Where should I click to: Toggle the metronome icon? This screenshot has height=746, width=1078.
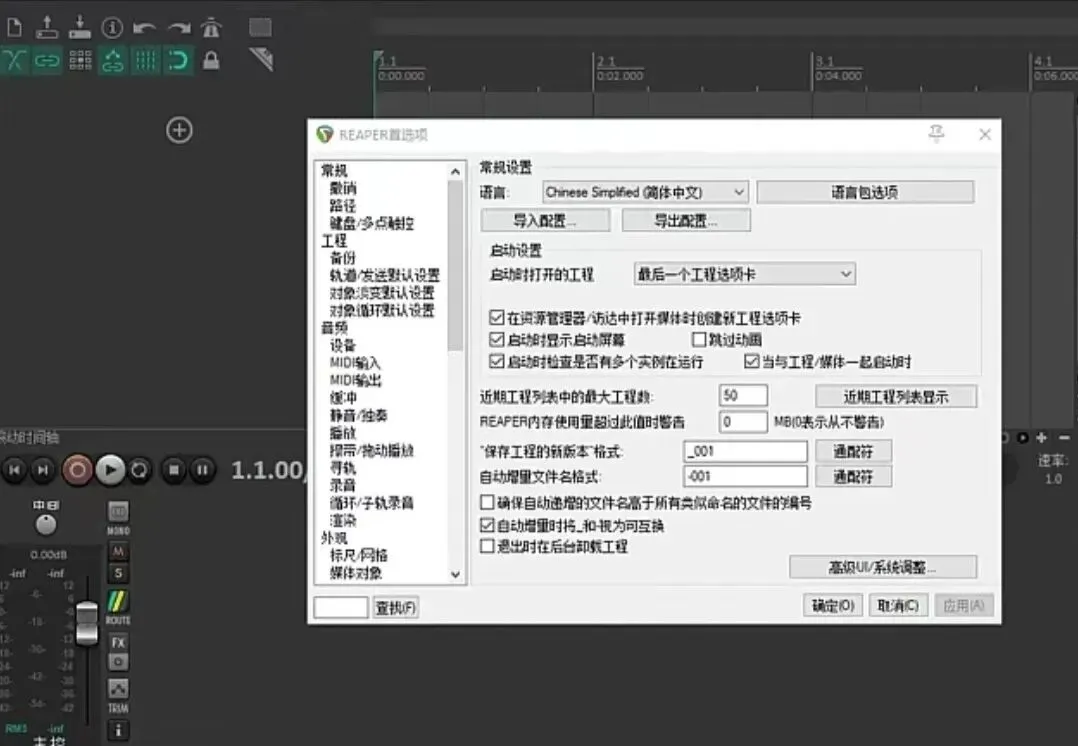click(211, 28)
